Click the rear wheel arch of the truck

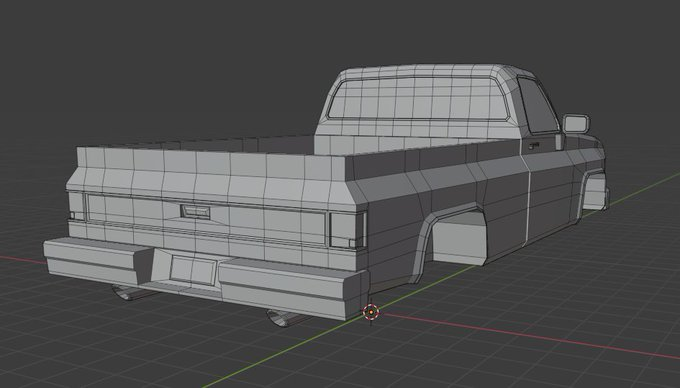pos(447,243)
